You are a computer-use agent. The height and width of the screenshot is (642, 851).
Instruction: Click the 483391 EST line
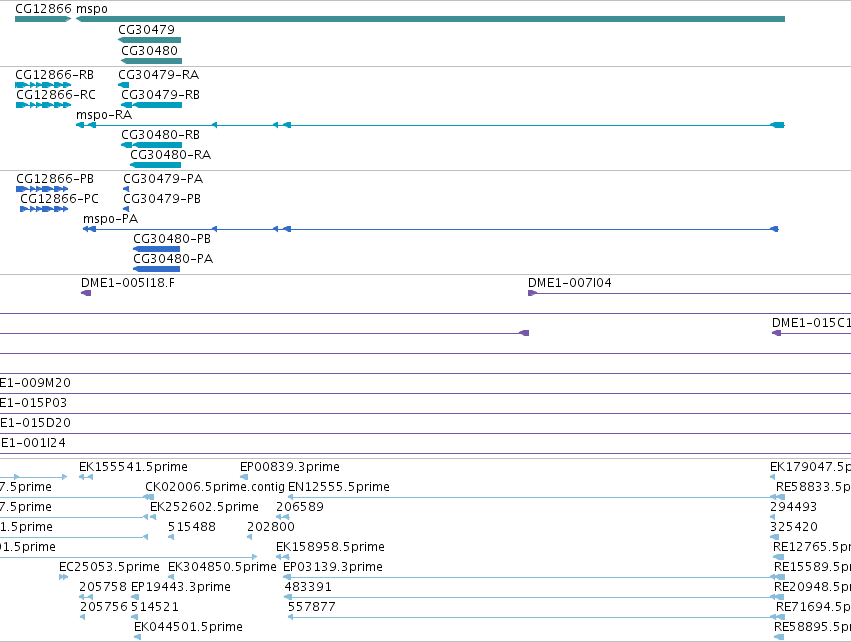(534, 597)
